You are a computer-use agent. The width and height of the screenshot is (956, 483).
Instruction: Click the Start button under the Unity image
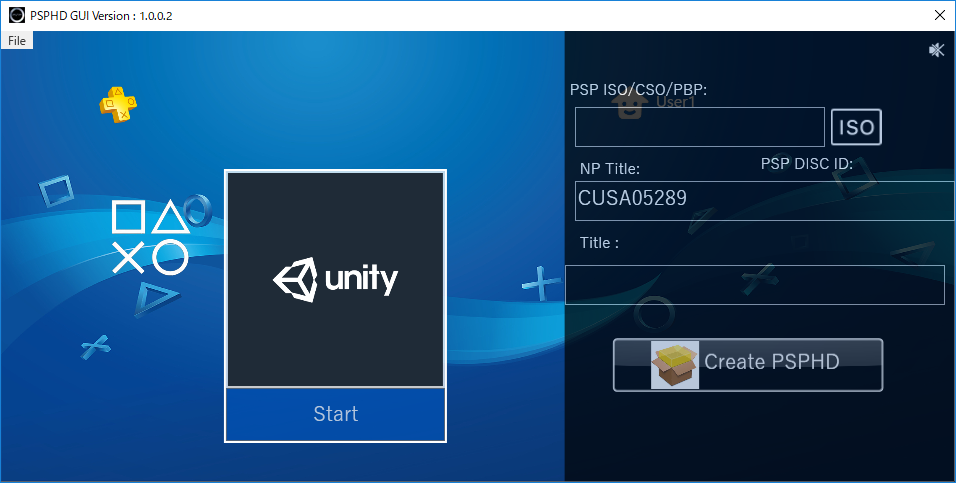pos(335,414)
